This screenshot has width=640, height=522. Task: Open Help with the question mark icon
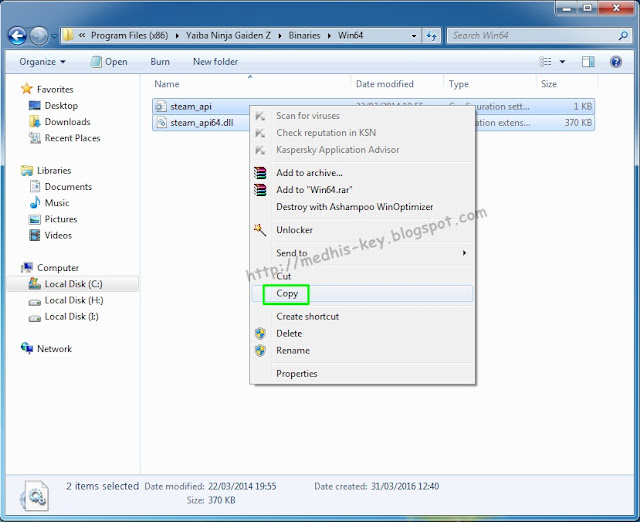616,62
